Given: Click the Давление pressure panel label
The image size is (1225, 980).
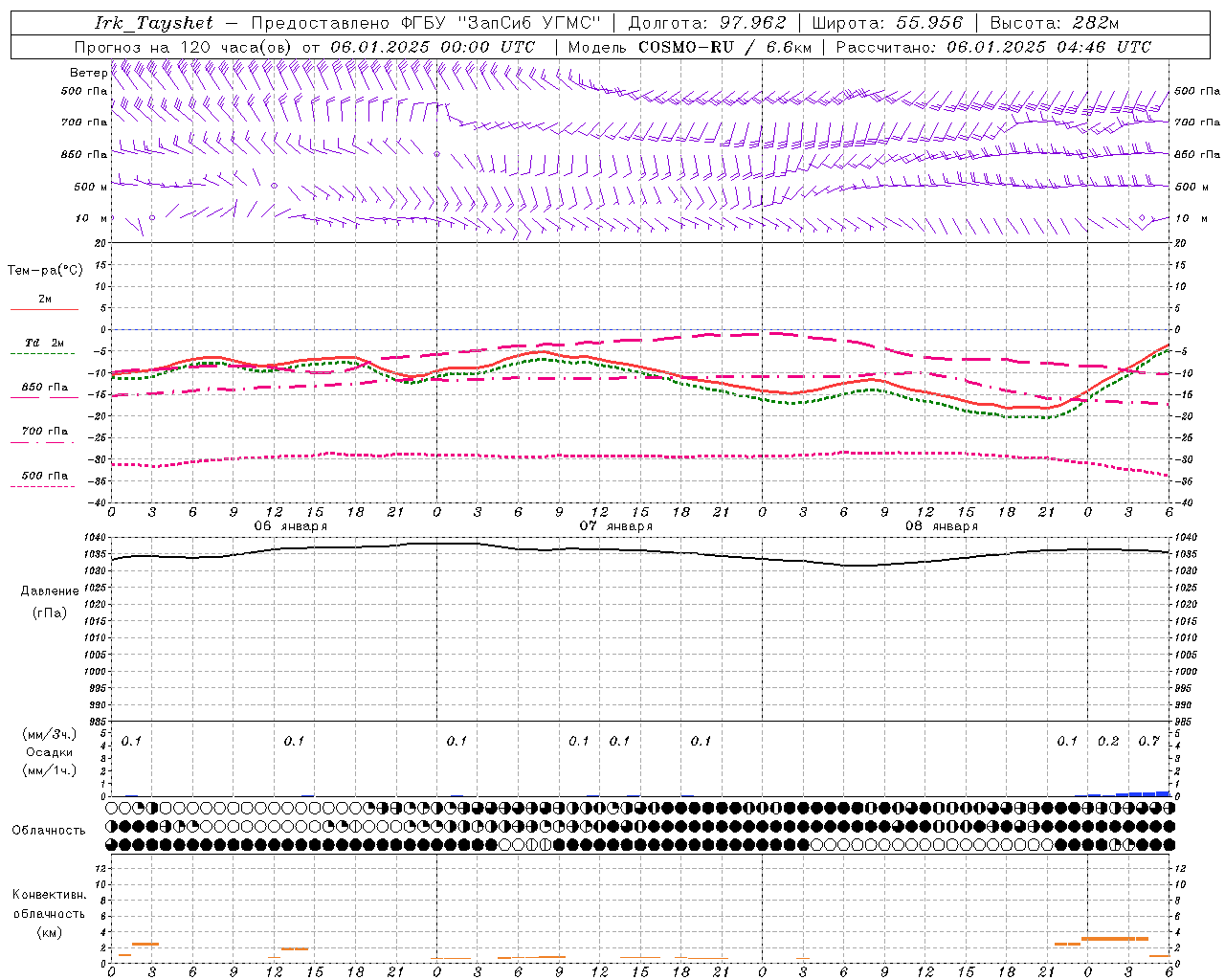Looking at the screenshot, I should click(x=50, y=591).
